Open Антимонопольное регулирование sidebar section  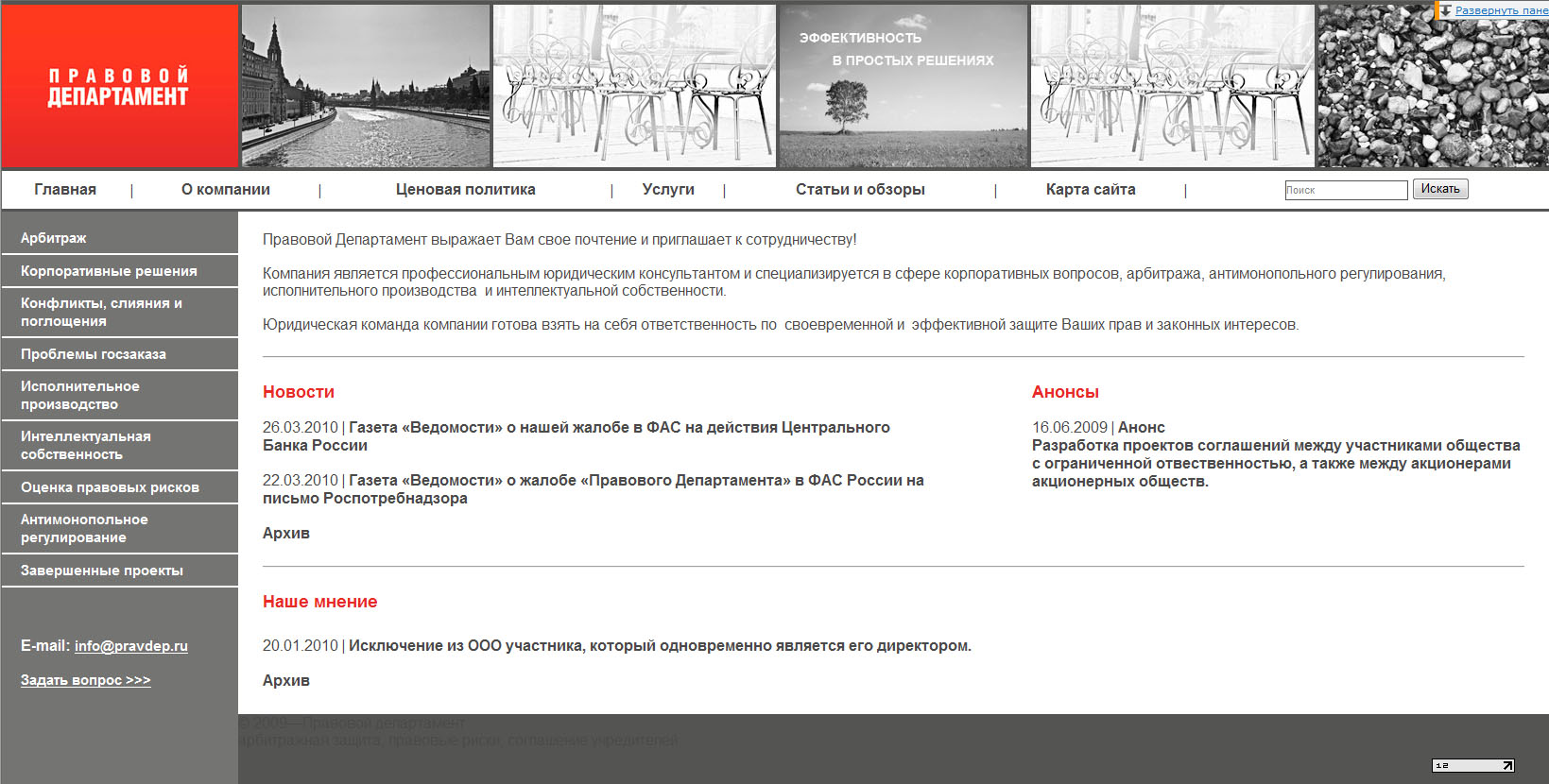coord(84,528)
